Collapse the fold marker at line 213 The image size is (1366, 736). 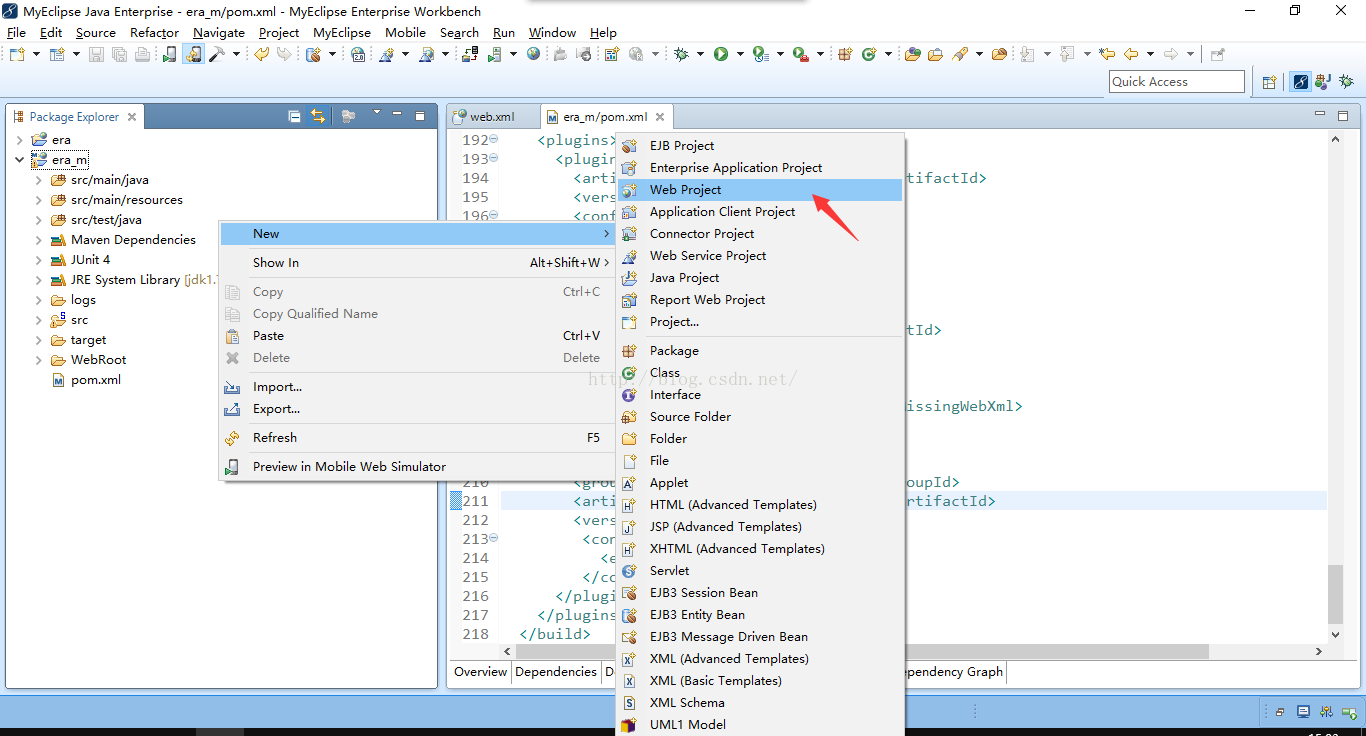(493, 539)
